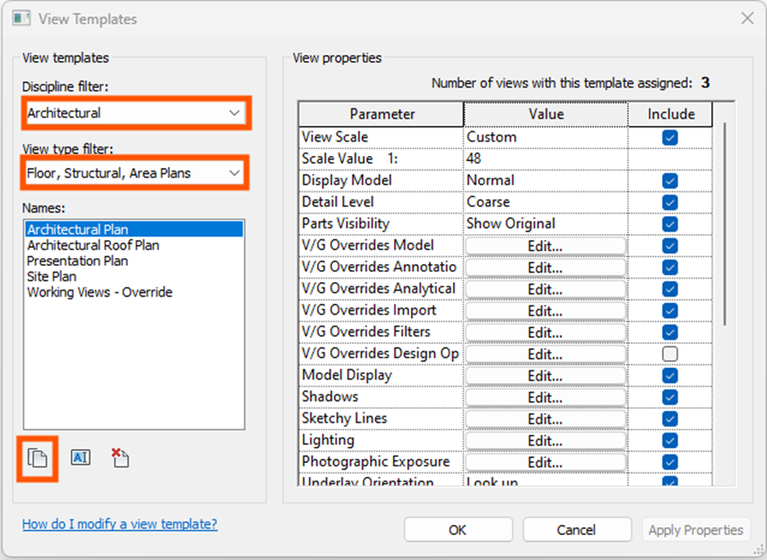The height and width of the screenshot is (560, 767).
Task: Toggle Include checkbox for Model Display
Action: tap(670, 376)
